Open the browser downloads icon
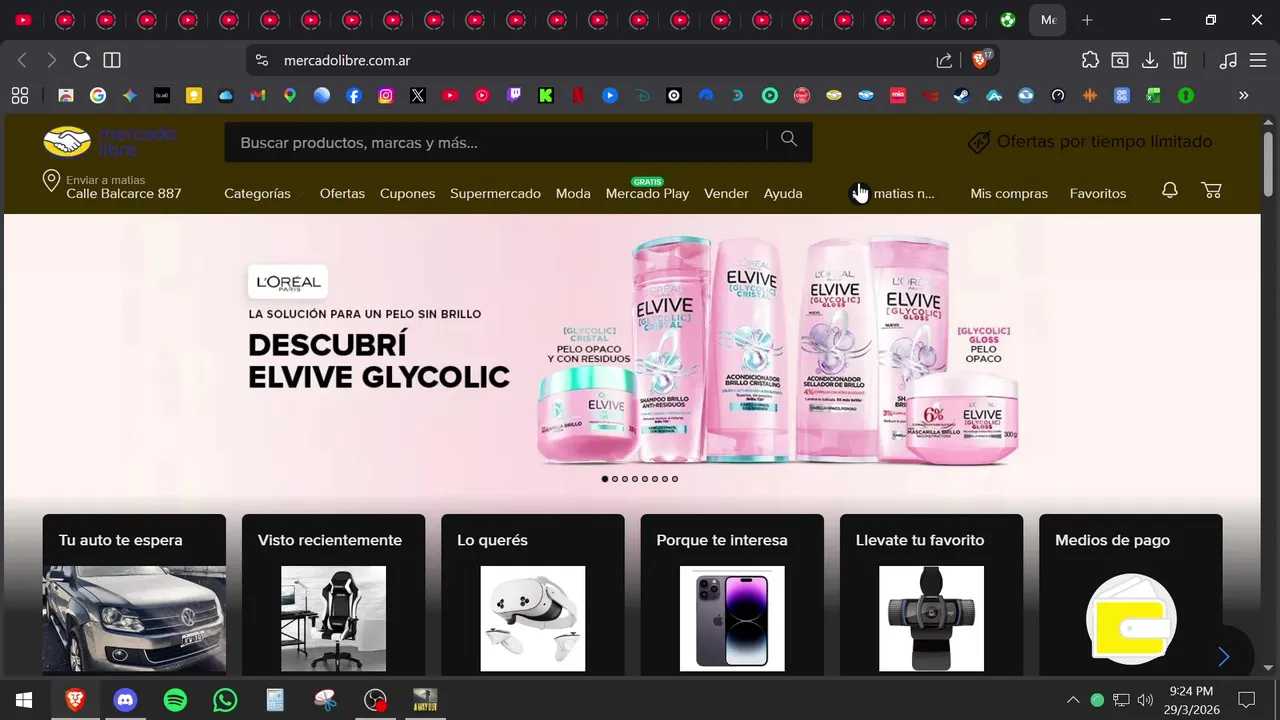Viewport: 1280px width, 720px height. tap(1150, 60)
